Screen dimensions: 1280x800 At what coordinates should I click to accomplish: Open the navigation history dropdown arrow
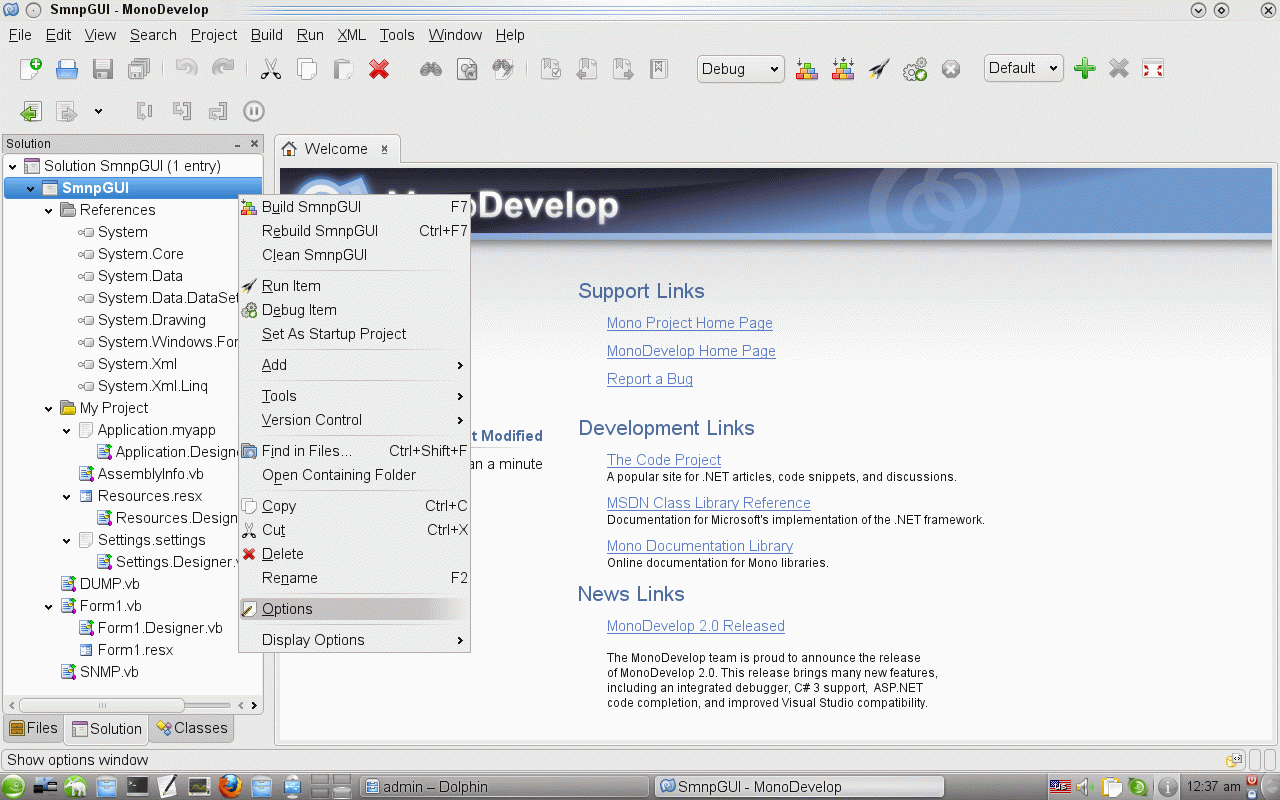98,111
